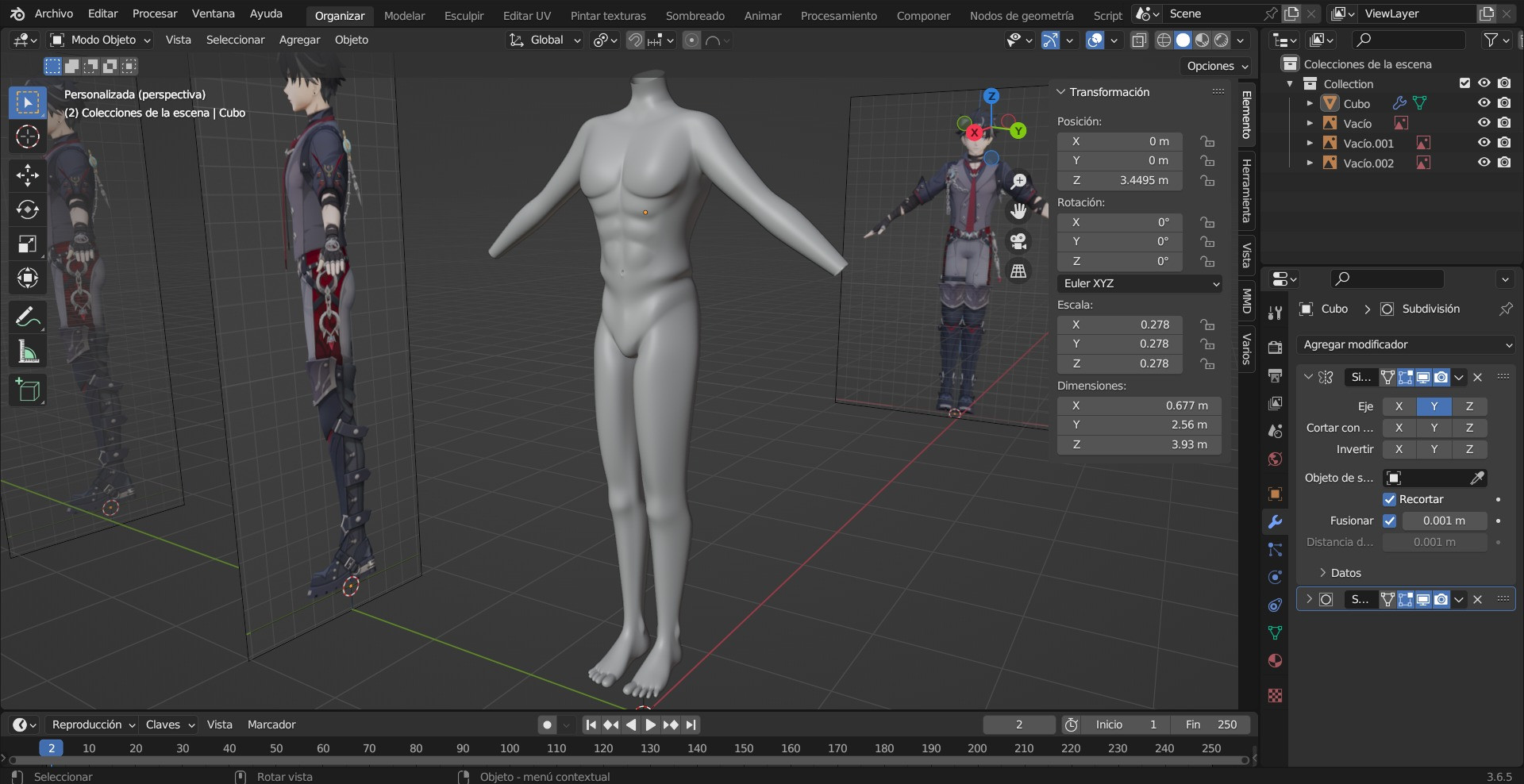Open the Material properties tab

(1275, 661)
